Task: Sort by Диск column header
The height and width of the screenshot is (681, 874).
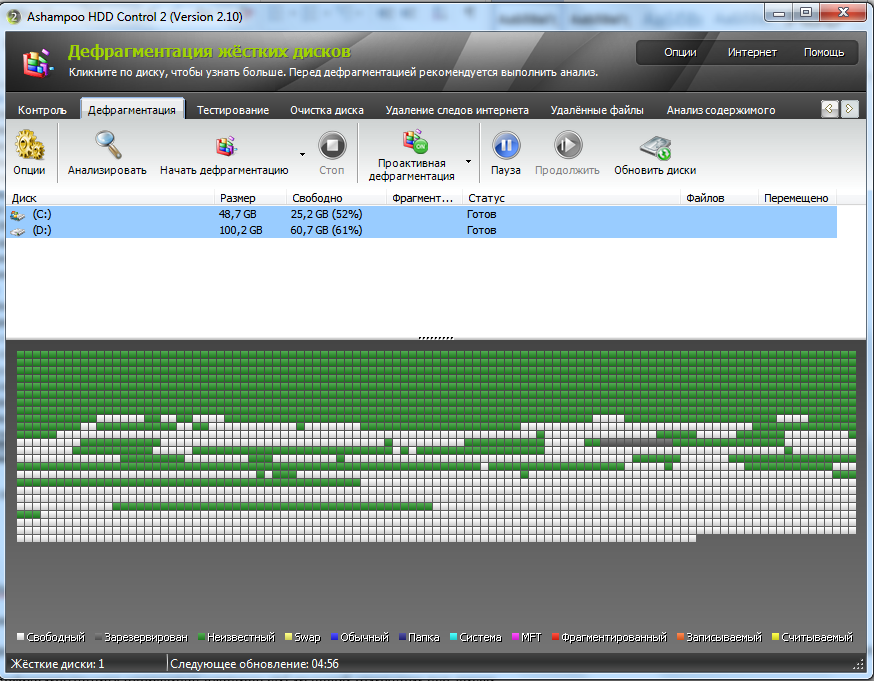Action: (x=110, y=198)
